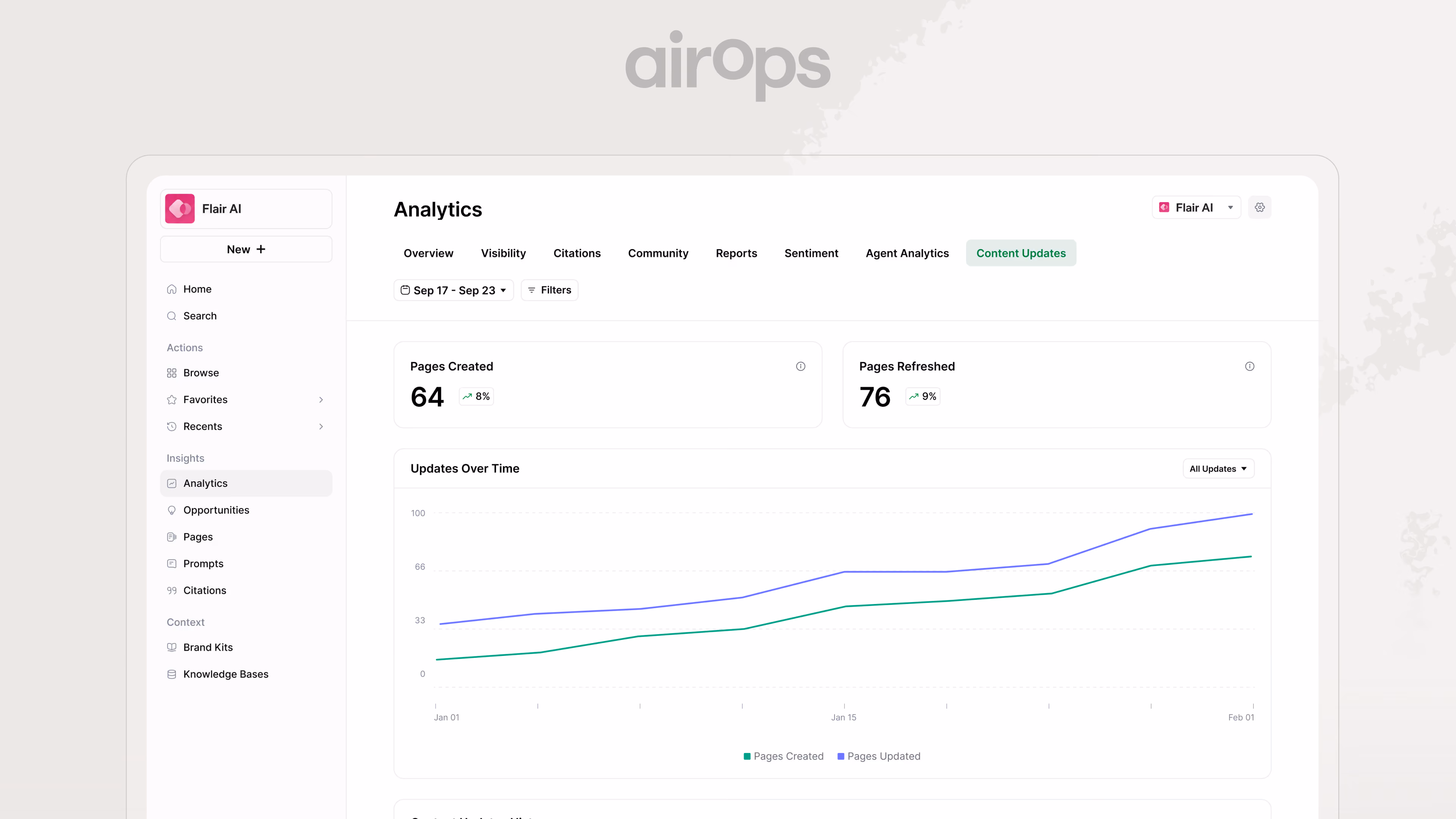Click the Prompts message icon
This screenshot has height=819, width=1456.
tap(172, 563)
